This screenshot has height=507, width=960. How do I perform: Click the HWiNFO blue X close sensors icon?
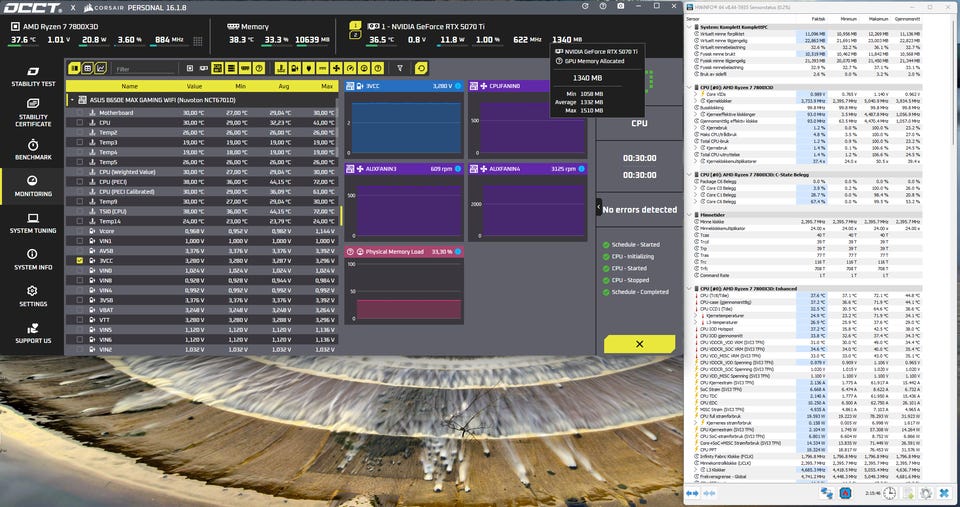tap(944, 493)
